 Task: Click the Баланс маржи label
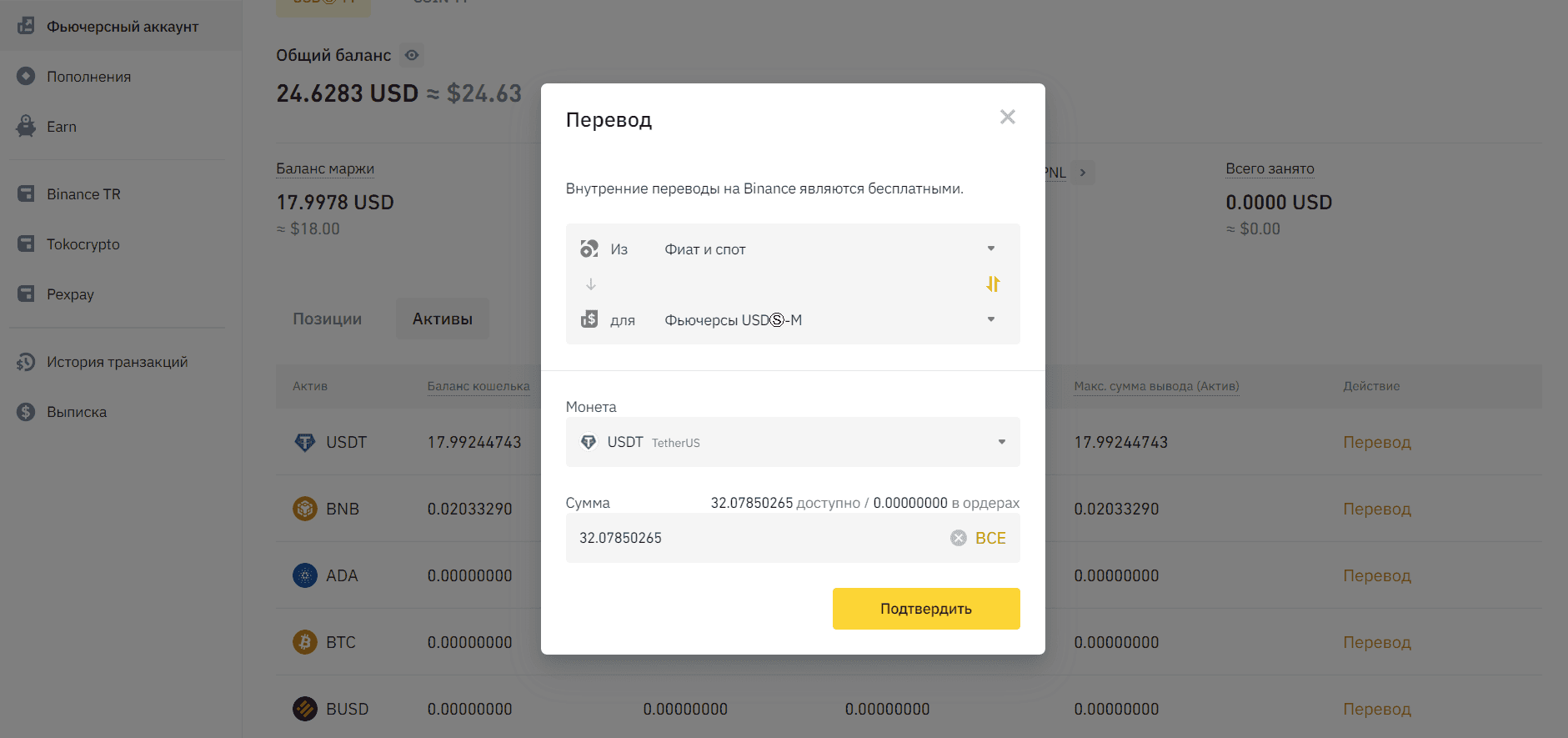[325, 168]
